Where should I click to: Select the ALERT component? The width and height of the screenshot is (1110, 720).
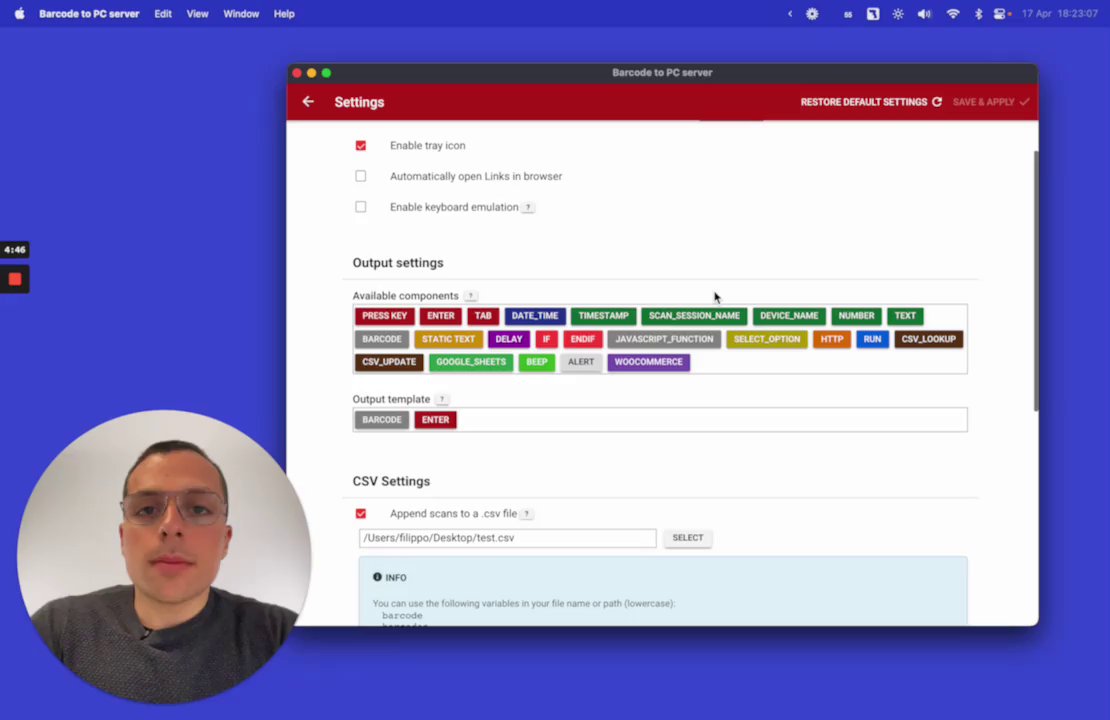pyautogui.click(x=580, y=362)
